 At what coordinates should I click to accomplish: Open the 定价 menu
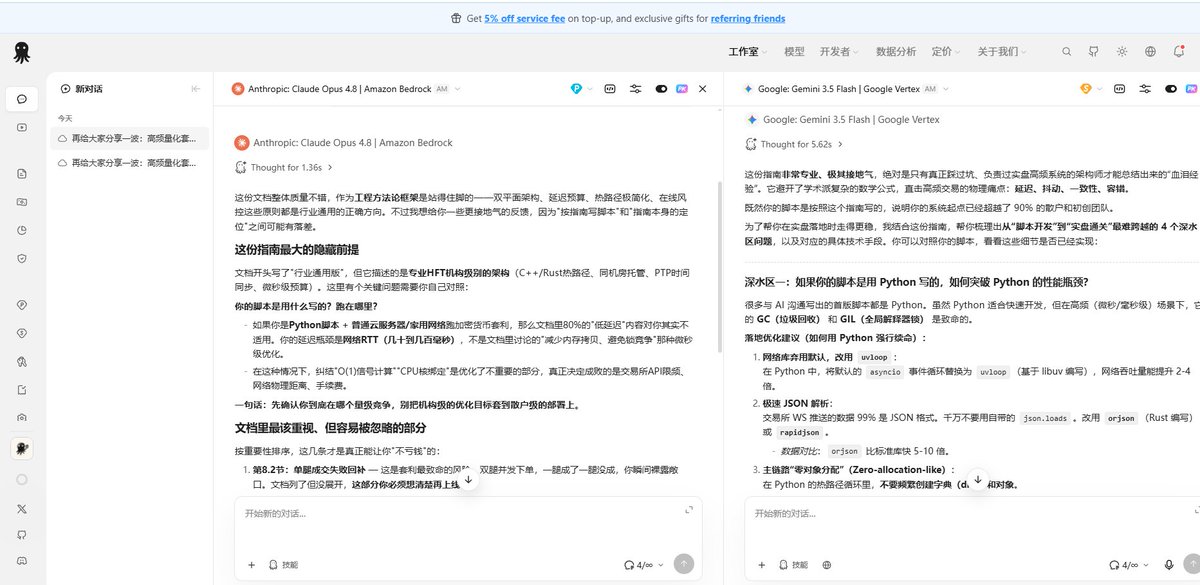946,52
